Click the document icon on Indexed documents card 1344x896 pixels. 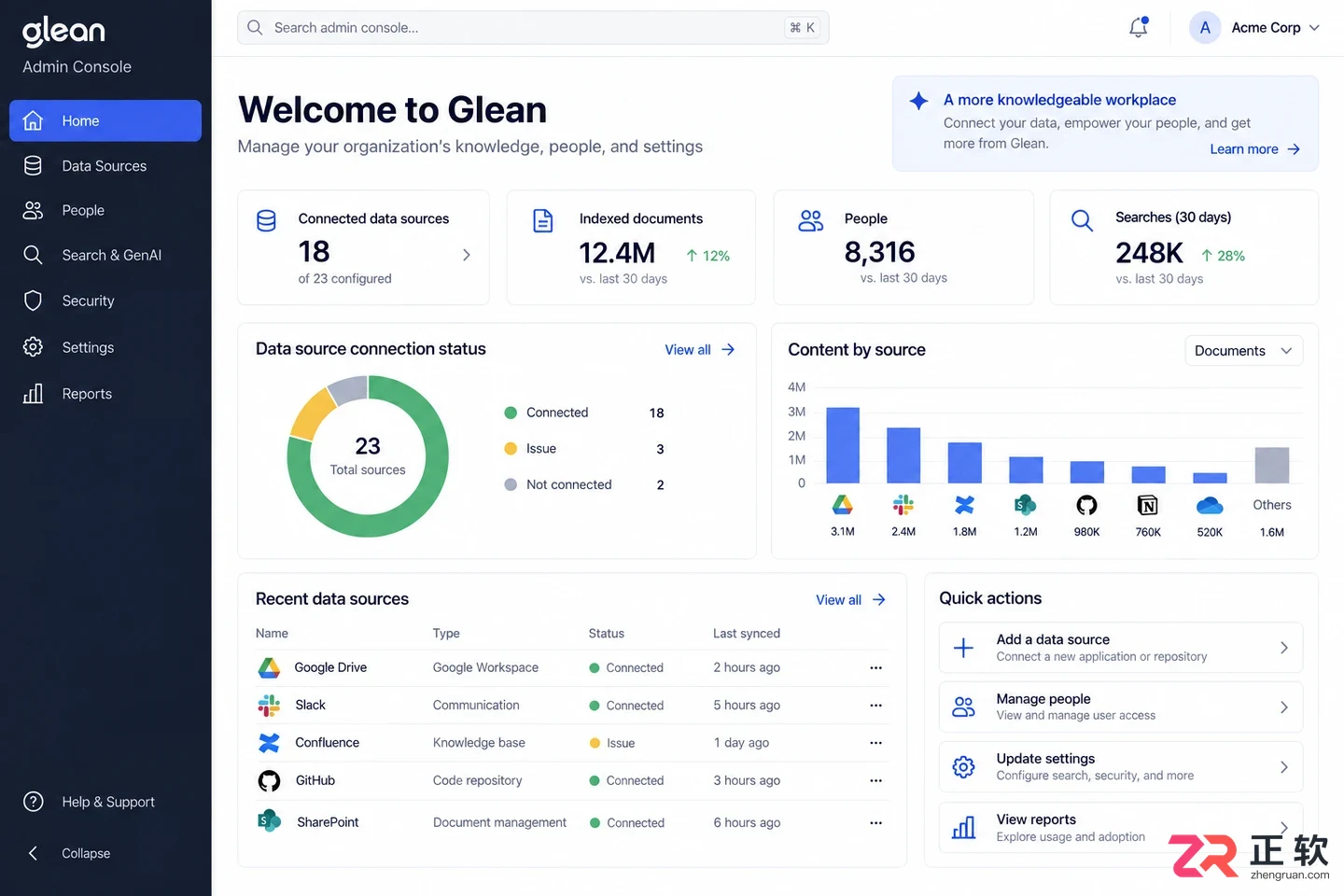(x=542, y=220)
